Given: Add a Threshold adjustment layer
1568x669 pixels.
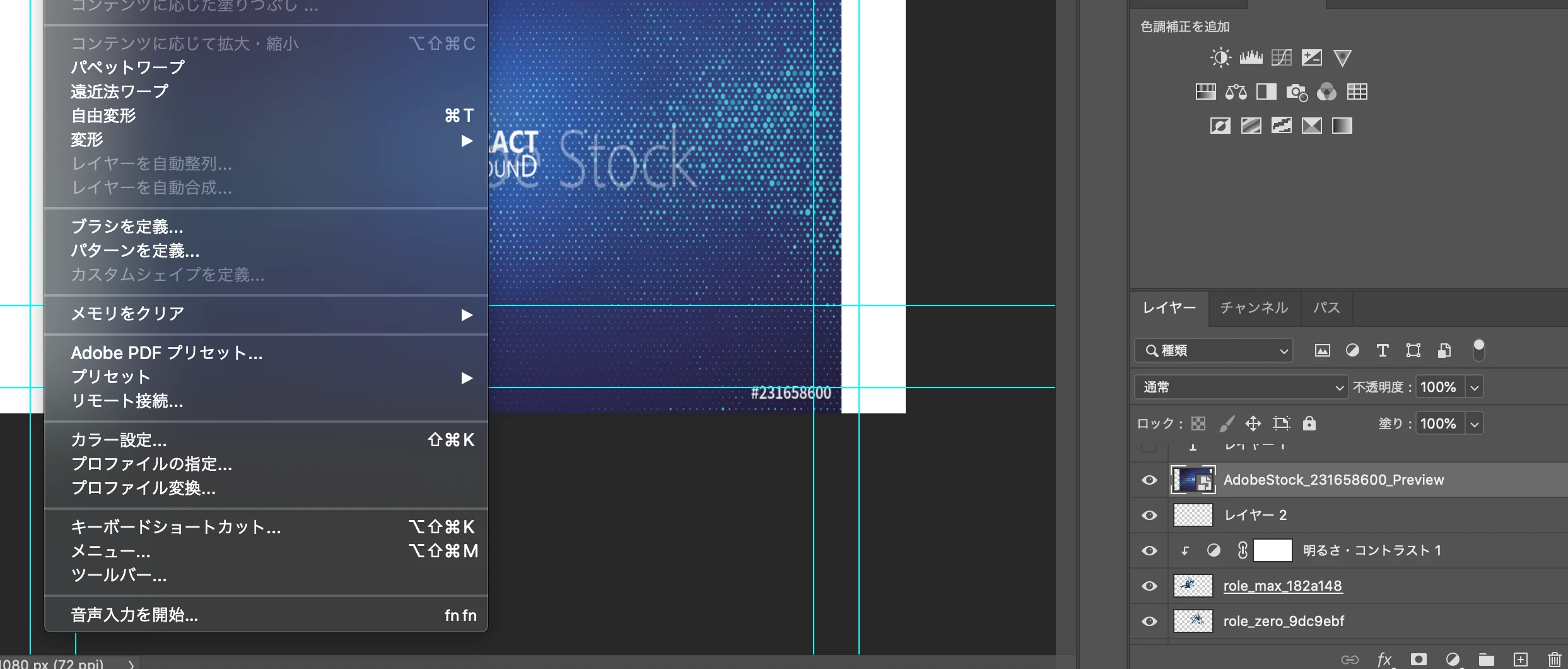Looking at the screenshot, I should pos(1281,126).
